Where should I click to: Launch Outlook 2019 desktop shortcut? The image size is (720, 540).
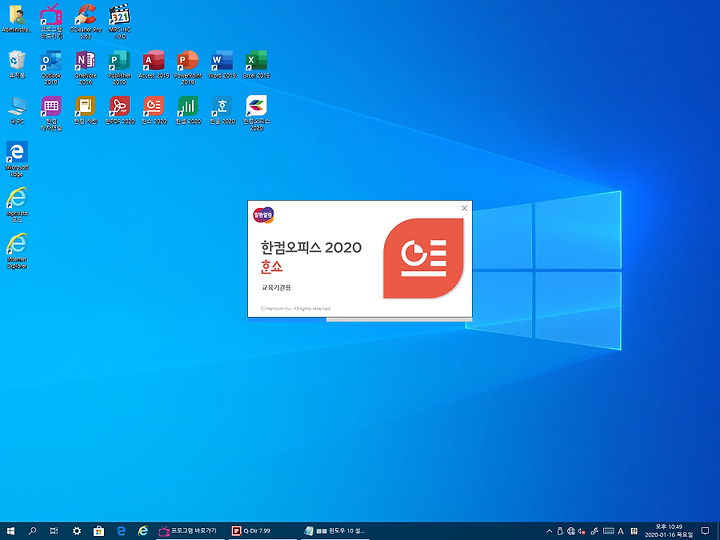click(51, 67)
